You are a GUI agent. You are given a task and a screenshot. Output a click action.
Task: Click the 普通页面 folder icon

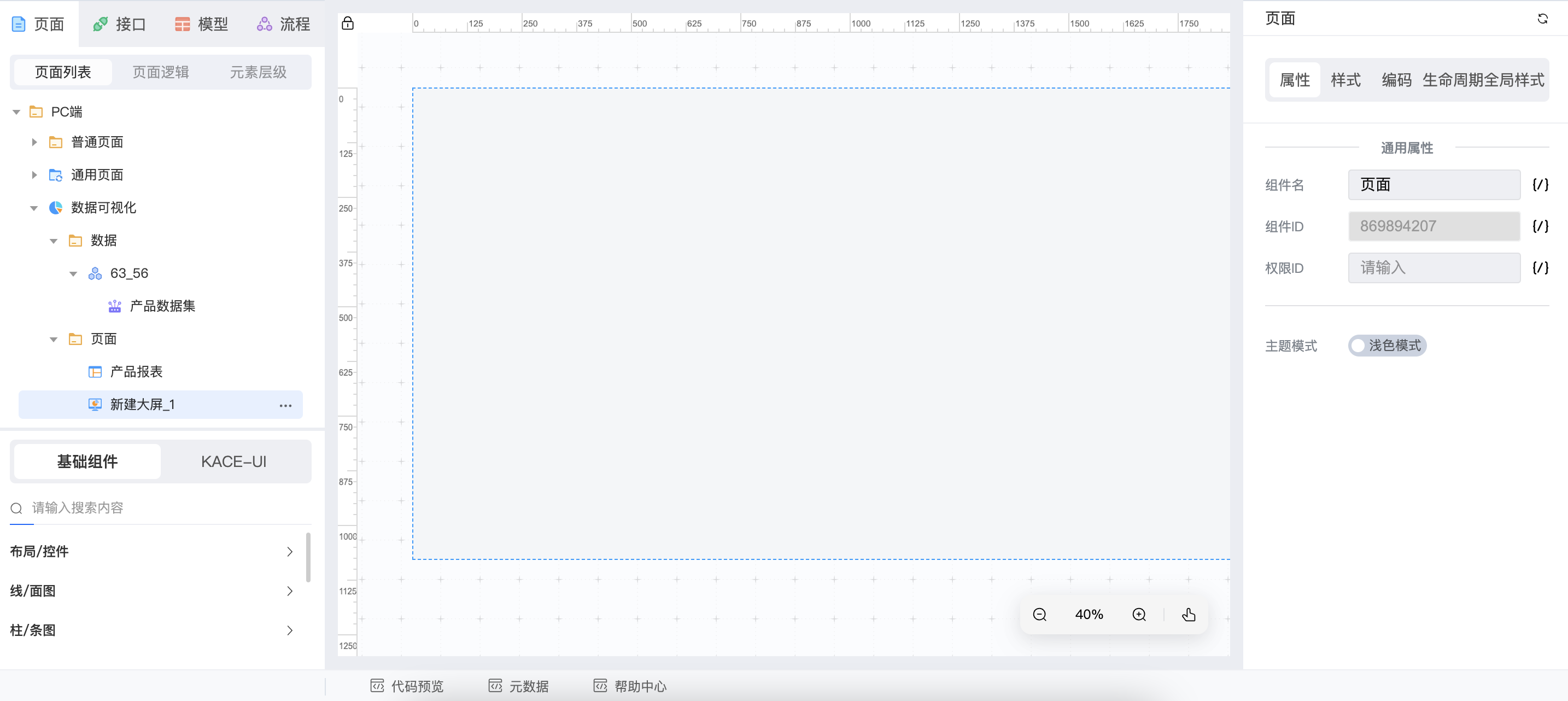point(55,143)
